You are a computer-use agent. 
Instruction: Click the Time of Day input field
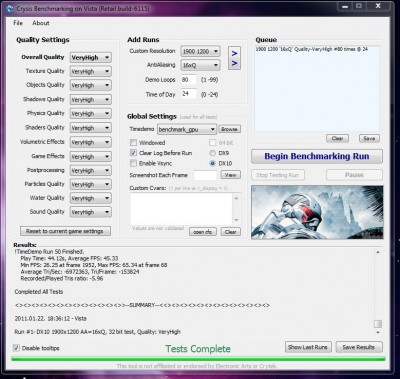coord(189,94)
